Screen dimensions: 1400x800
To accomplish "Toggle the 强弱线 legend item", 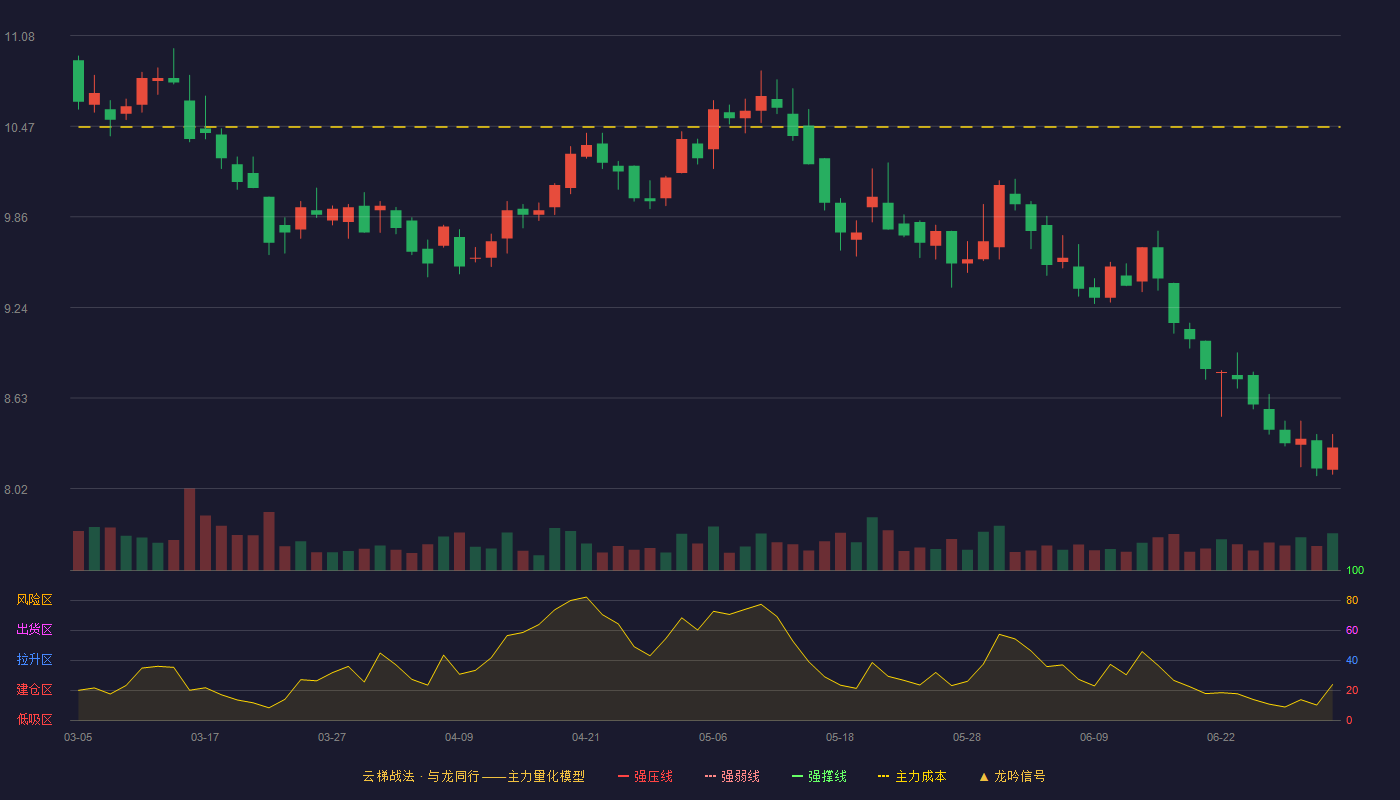I will click(732, 776).
